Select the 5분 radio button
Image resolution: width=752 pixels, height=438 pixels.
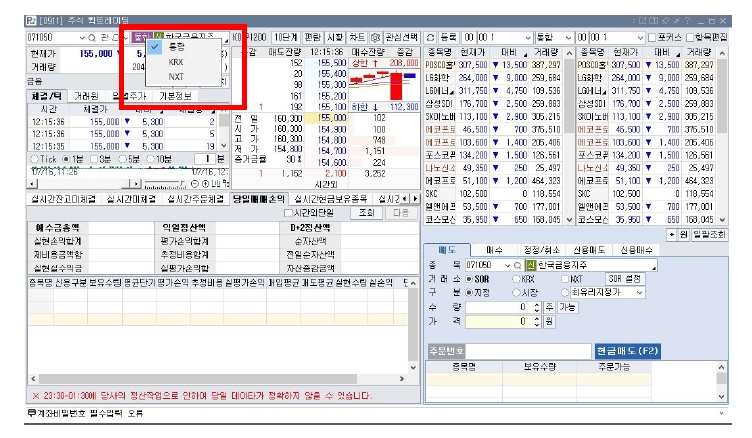(x=122, y=159)
